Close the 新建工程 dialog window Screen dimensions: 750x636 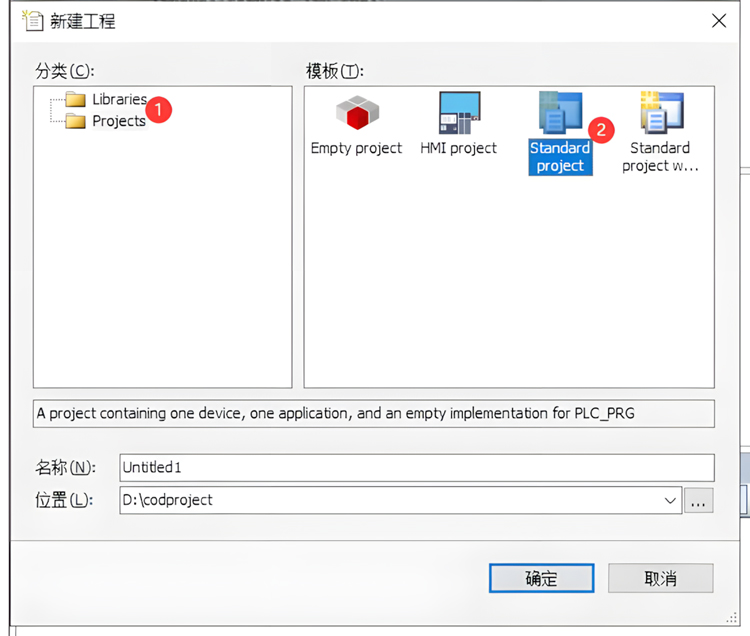point(718,20)
